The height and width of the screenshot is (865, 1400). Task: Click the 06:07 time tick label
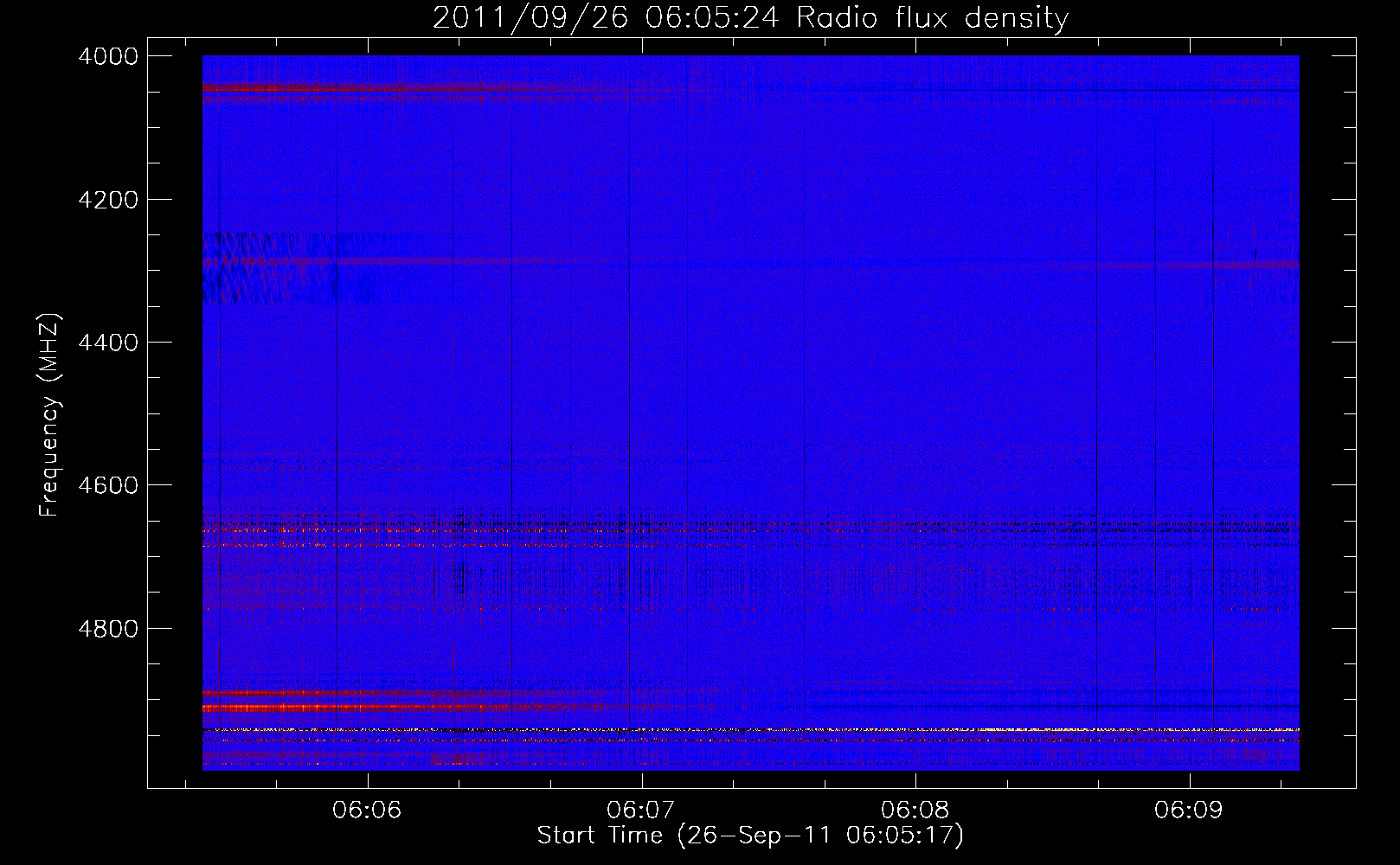[641, 811]
